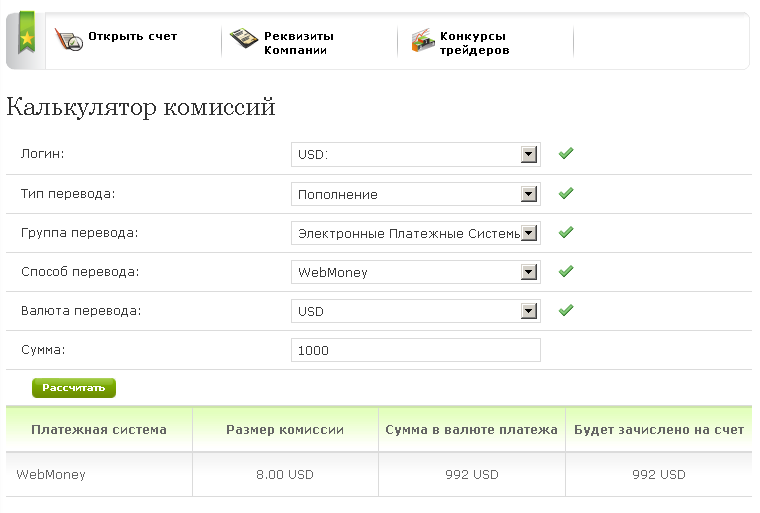Expand the WebMoney transfer method dropdown
The image size is (760, 513).
click(x=416, y=272)
